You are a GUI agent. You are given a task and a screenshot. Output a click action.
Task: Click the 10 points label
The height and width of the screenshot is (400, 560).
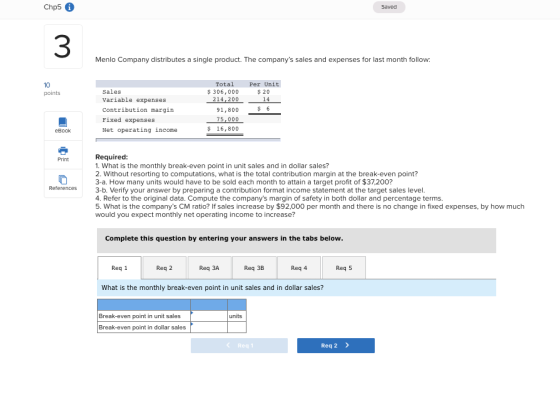(x=52, y=89)
